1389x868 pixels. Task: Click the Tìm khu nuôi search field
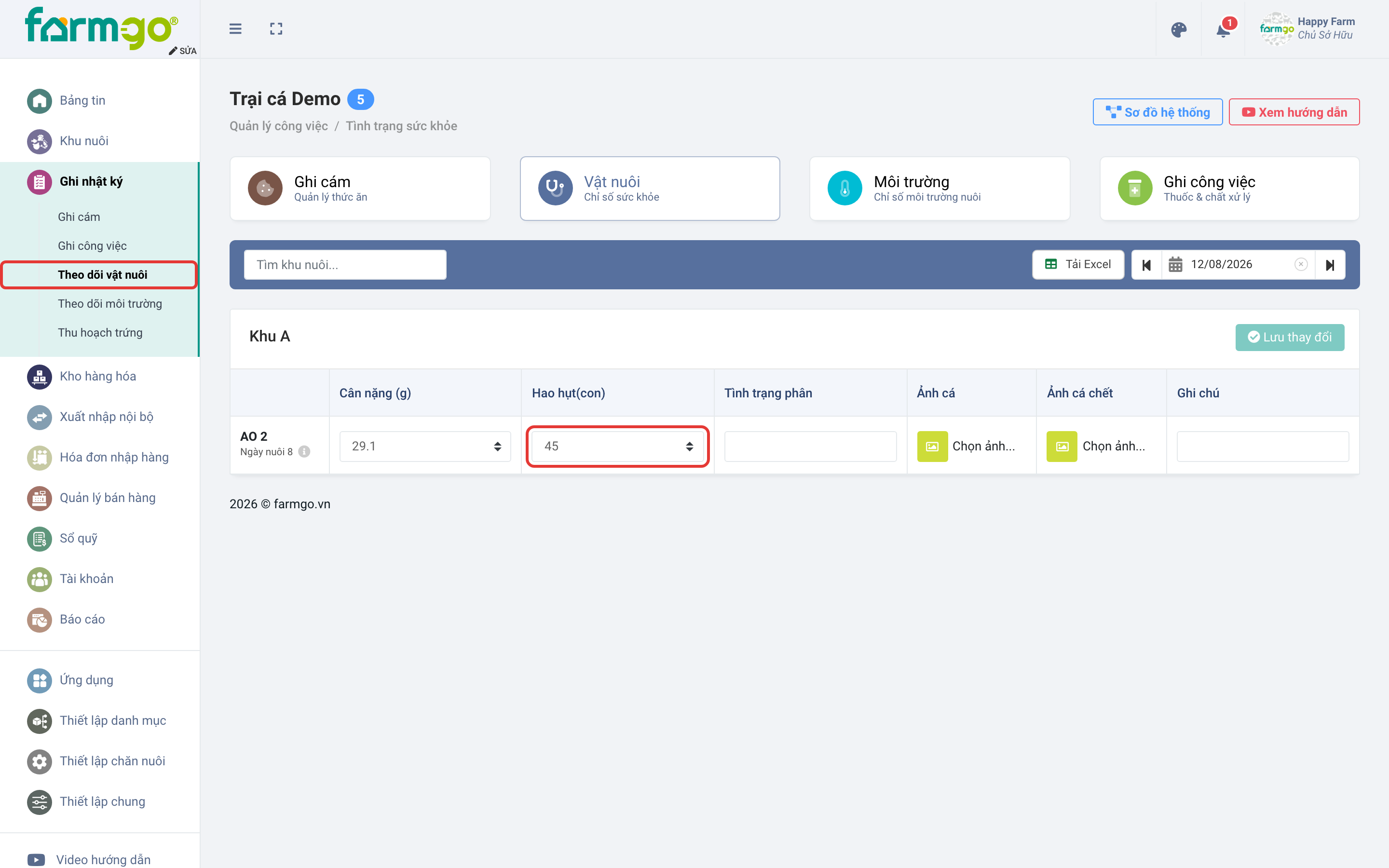click(x=345, y=265)
